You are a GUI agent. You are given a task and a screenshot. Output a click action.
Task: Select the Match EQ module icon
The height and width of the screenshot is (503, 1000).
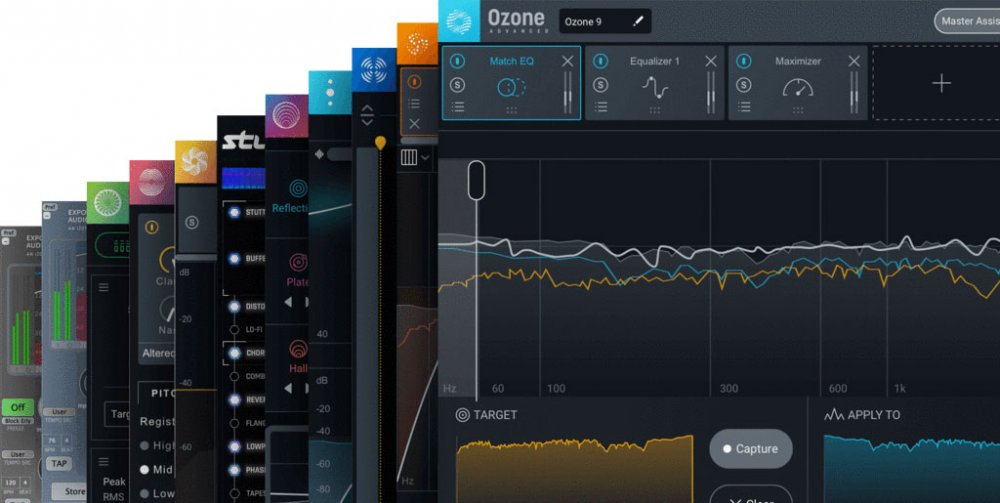[510, 87]
